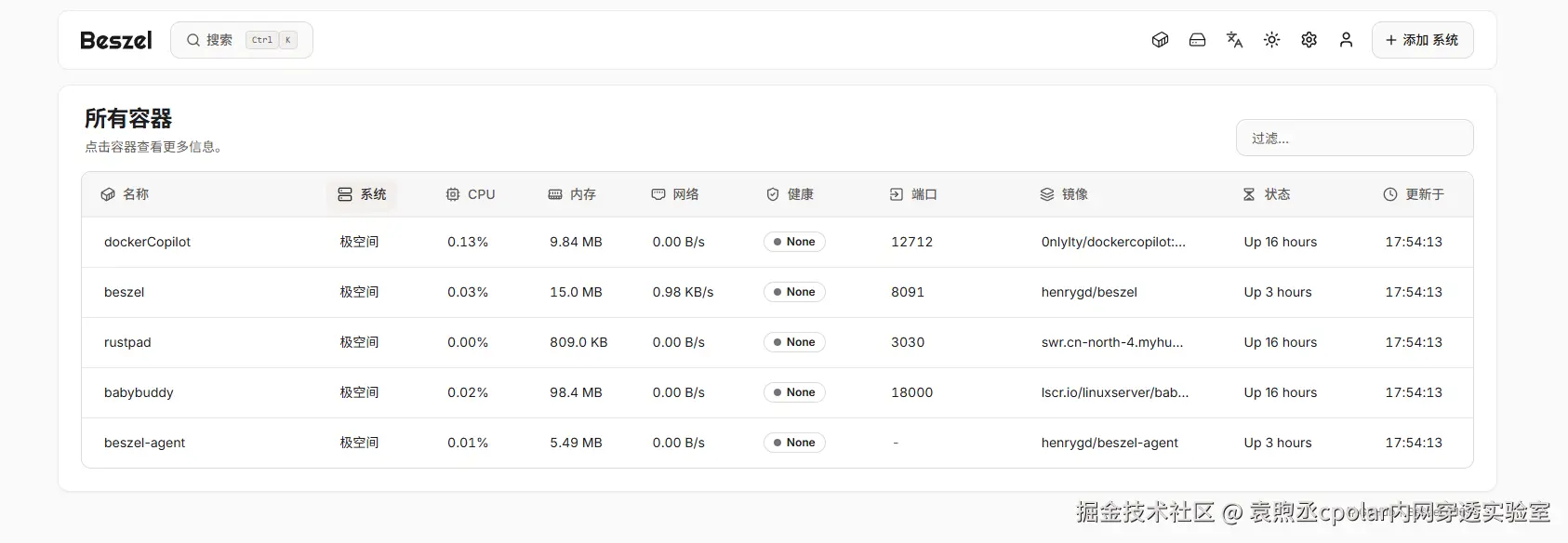Select port value 8091

click(908, 292)
